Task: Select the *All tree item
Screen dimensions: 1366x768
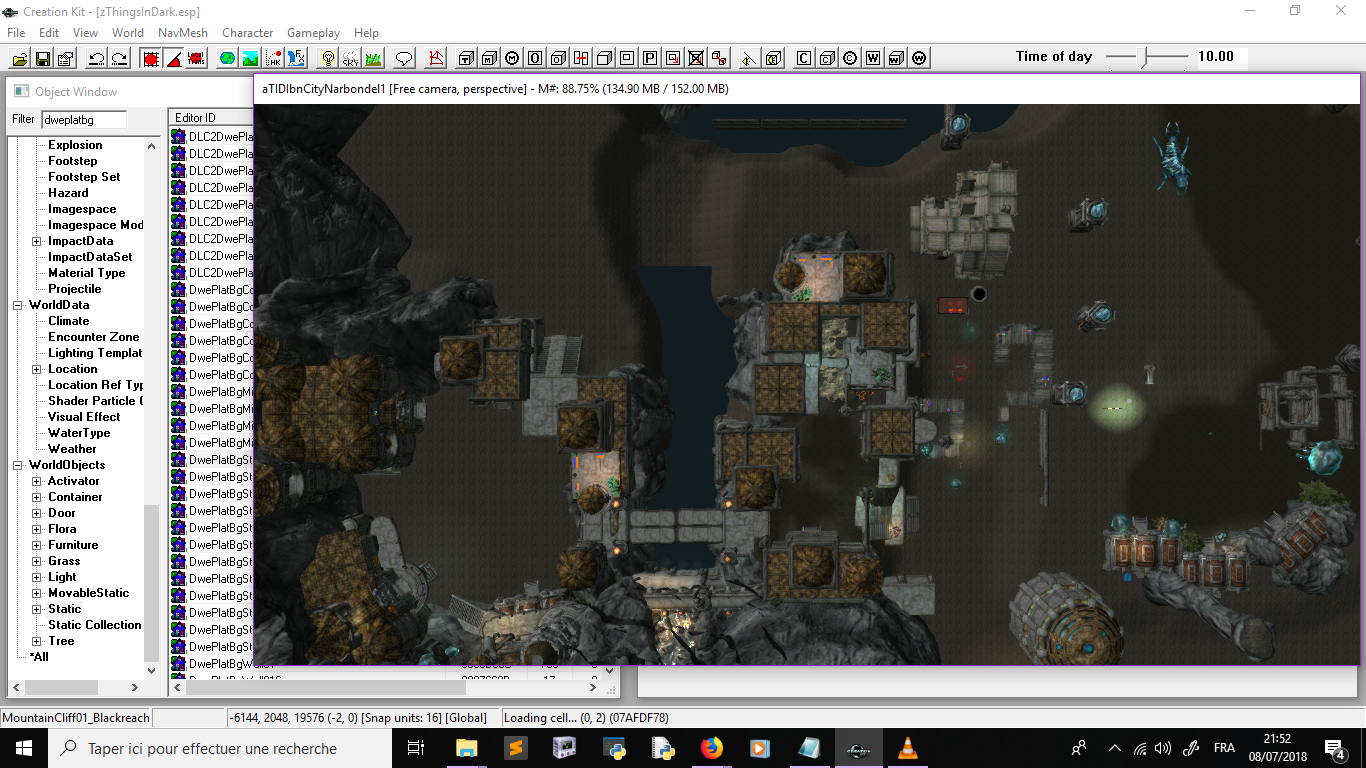Action: (39, 657)
